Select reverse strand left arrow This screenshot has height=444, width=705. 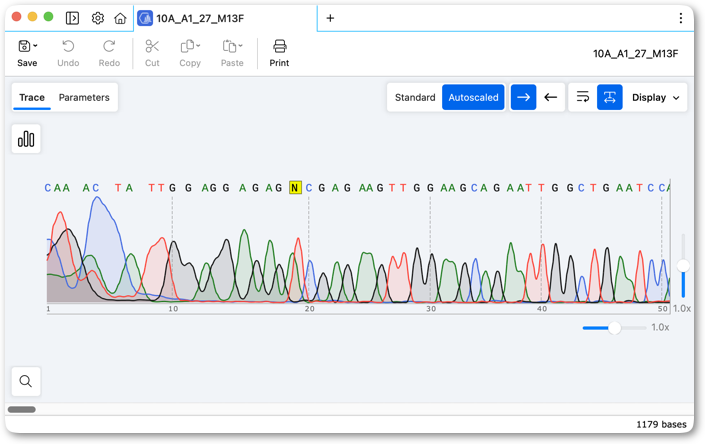coord(550,97)
